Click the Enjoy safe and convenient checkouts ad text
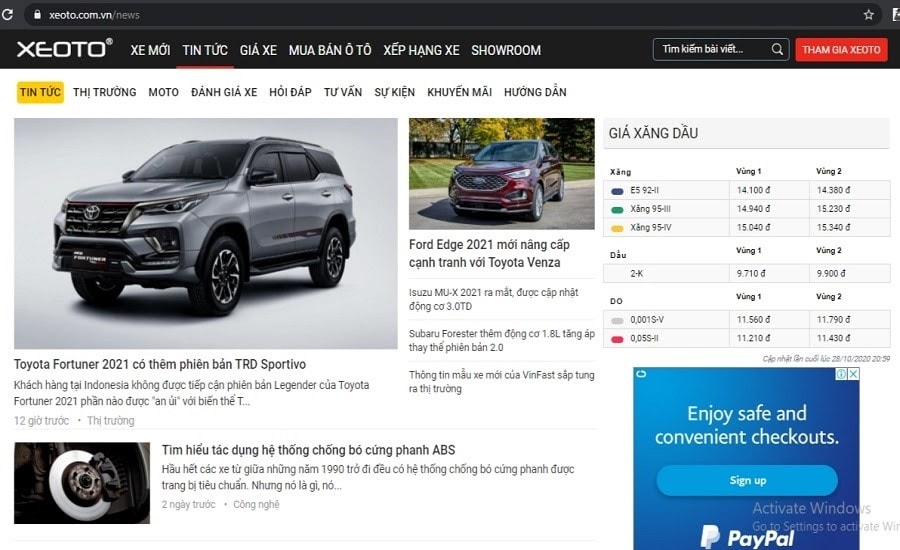Screen dimensions: 900x550 [x=747, y=425]
